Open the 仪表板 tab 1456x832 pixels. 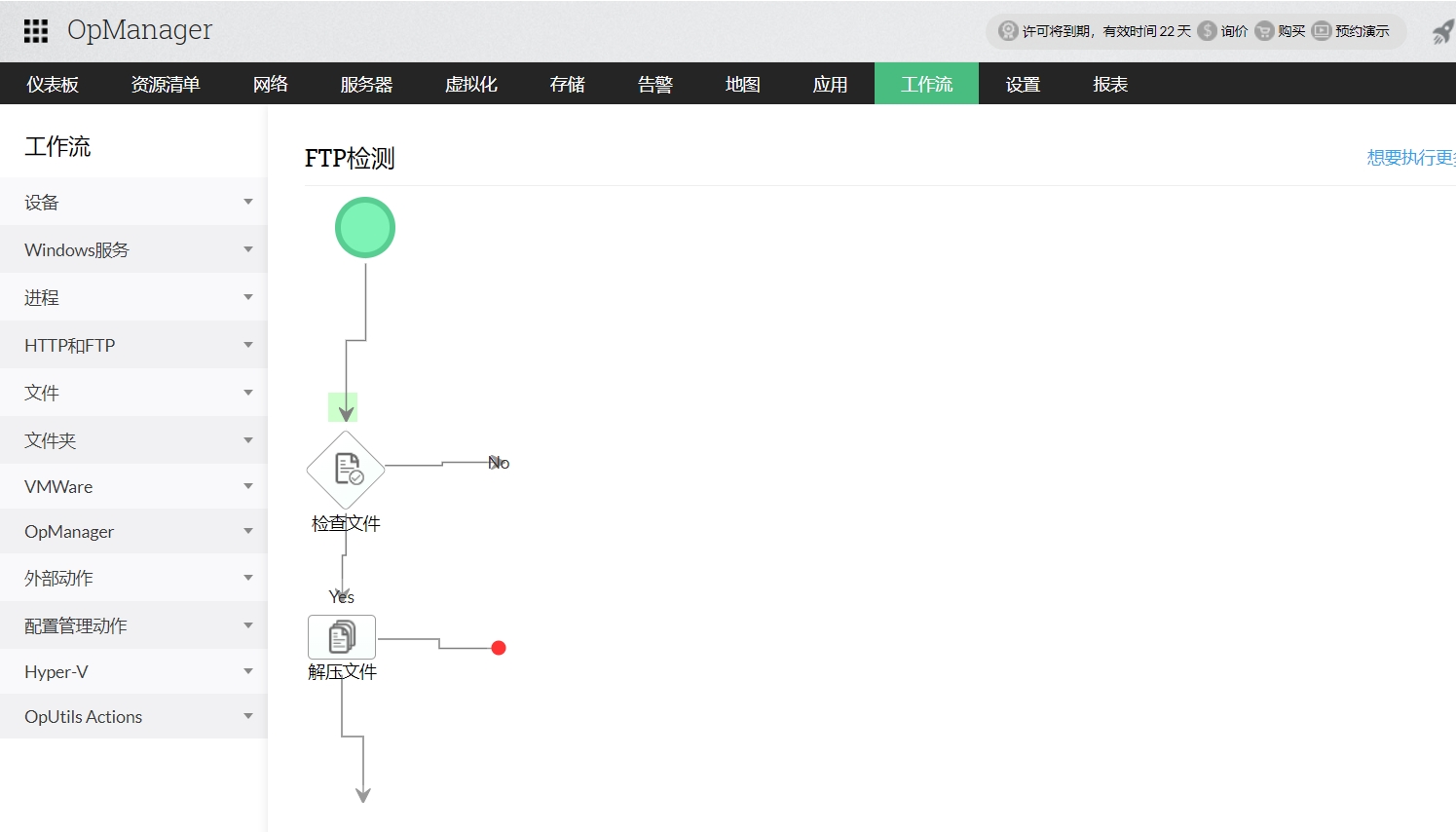click(53, 84)
